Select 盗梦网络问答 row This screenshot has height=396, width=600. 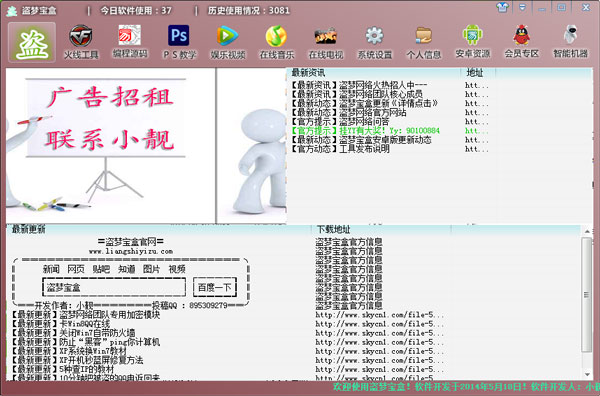pos(340,122)
